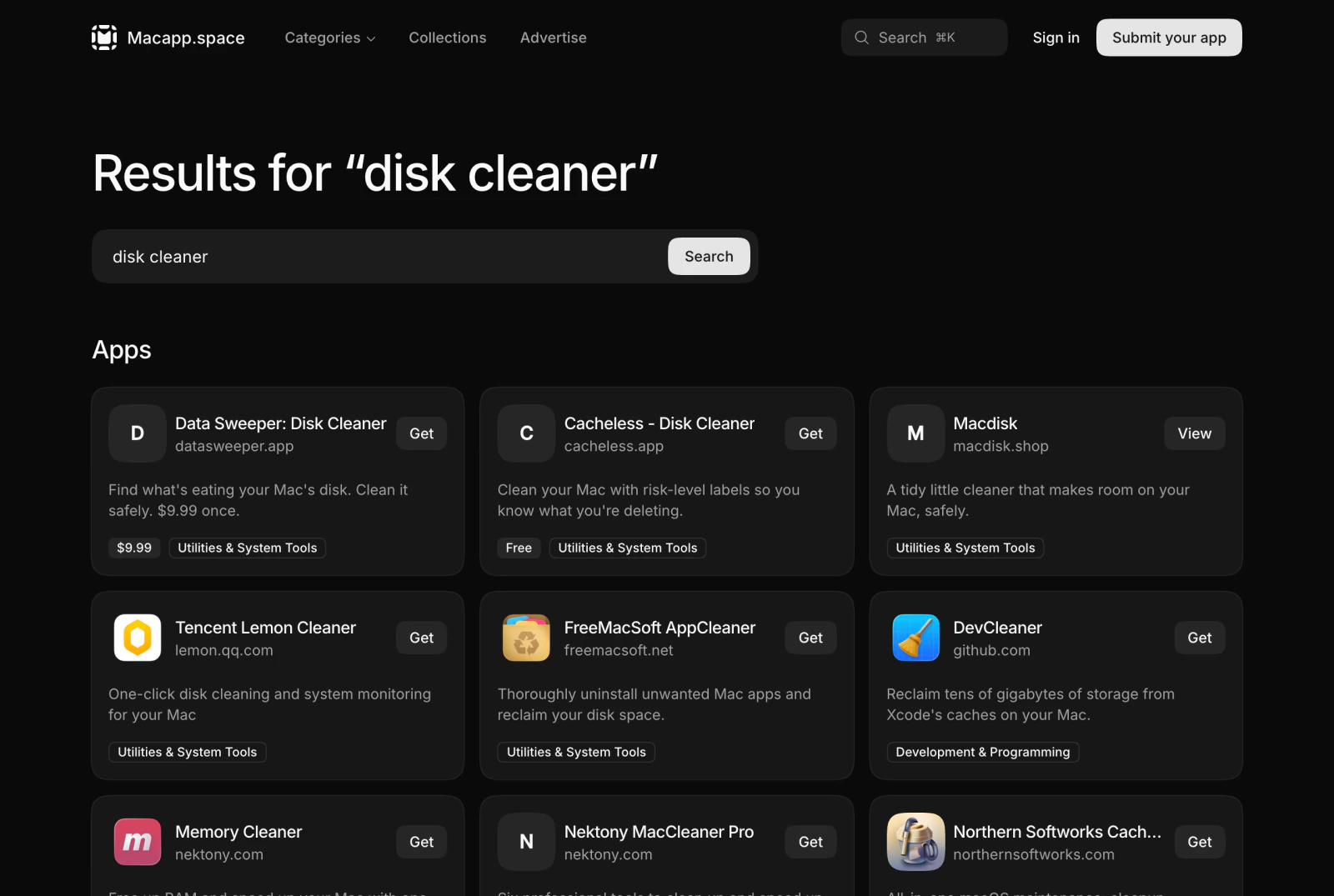Click the $9.99 price tag

pos(134,548)
